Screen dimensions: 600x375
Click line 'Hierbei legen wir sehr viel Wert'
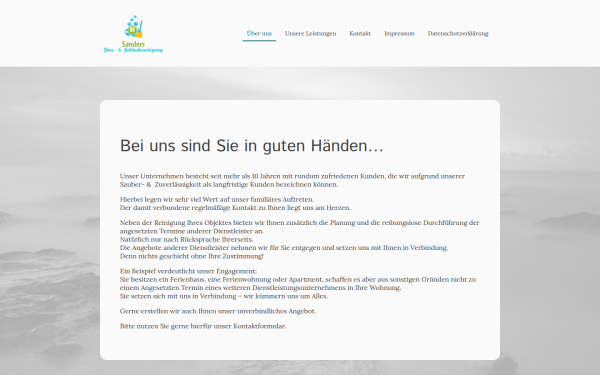217,199
